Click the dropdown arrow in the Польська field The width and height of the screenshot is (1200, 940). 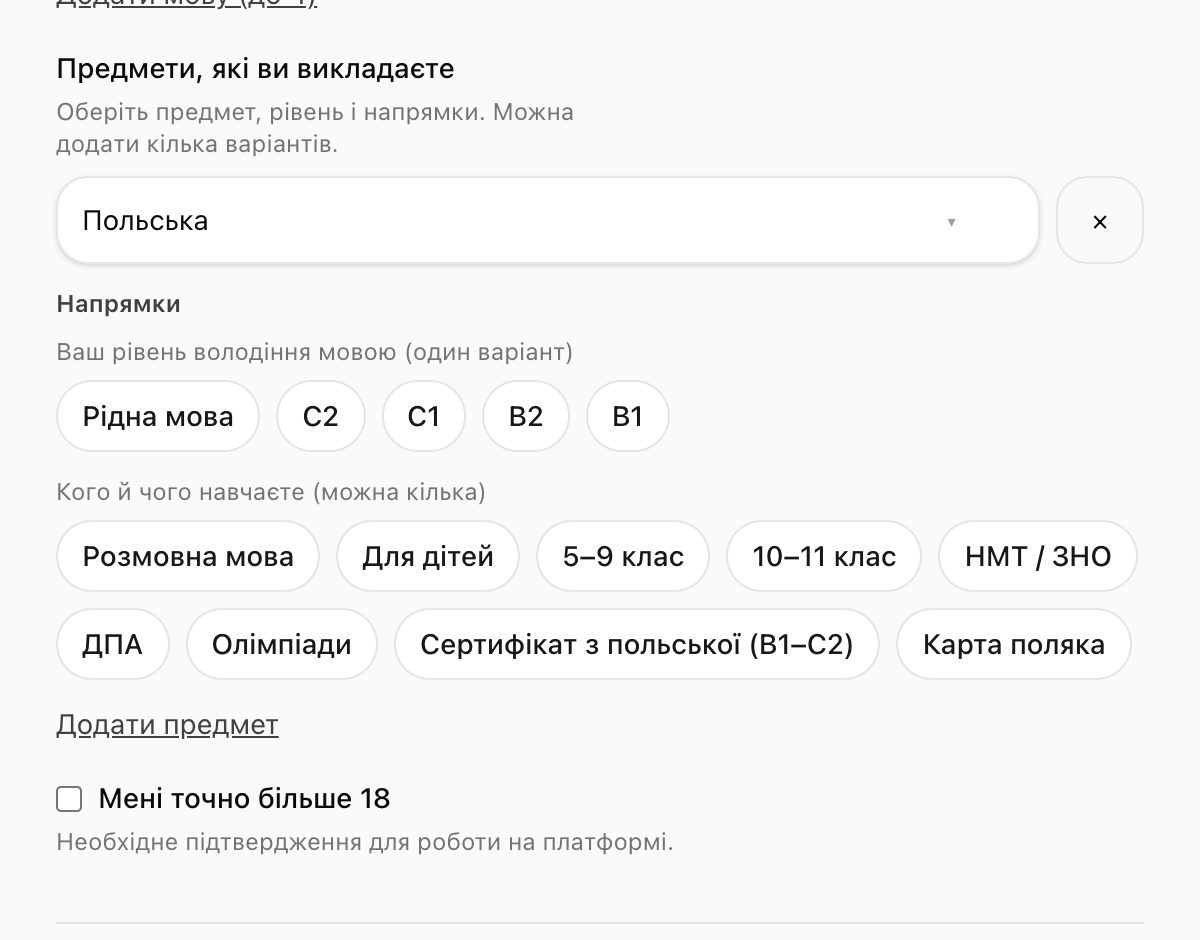(951, 222)
